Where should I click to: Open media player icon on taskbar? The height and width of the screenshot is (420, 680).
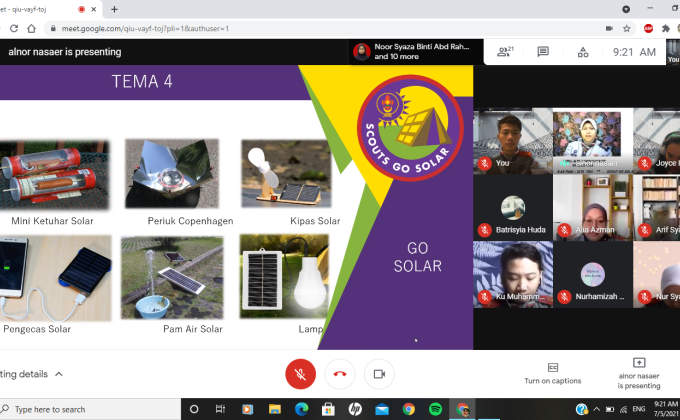247,409
